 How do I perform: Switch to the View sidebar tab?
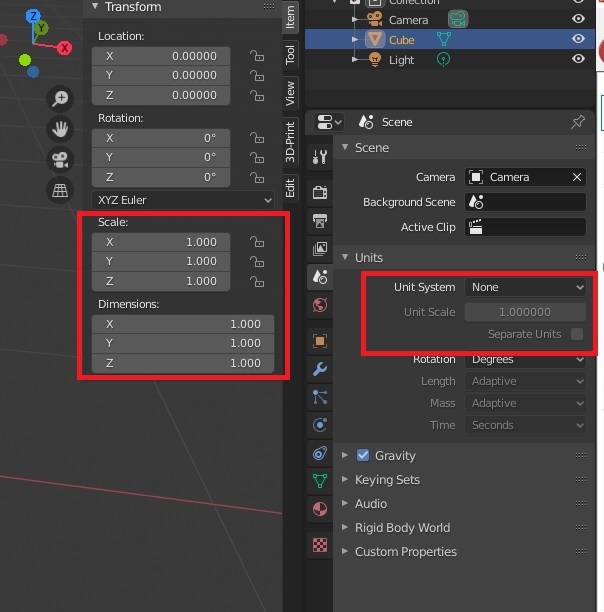click(x=290, y=94)
